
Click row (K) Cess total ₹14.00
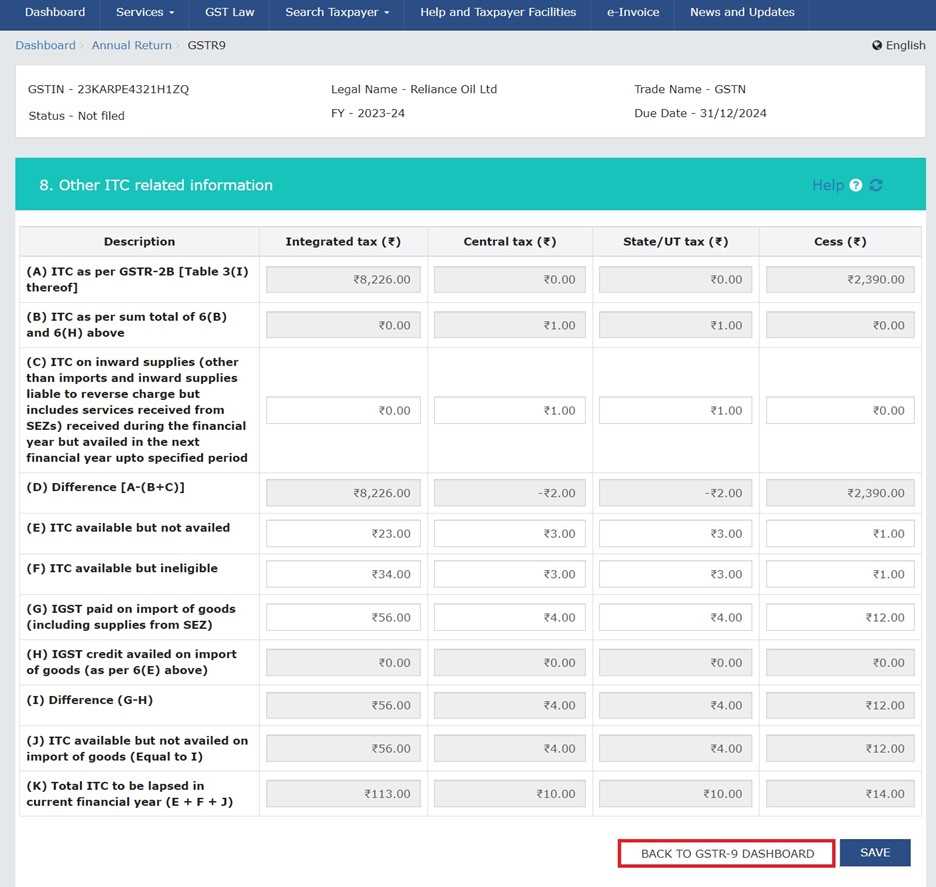coord(840,794)
